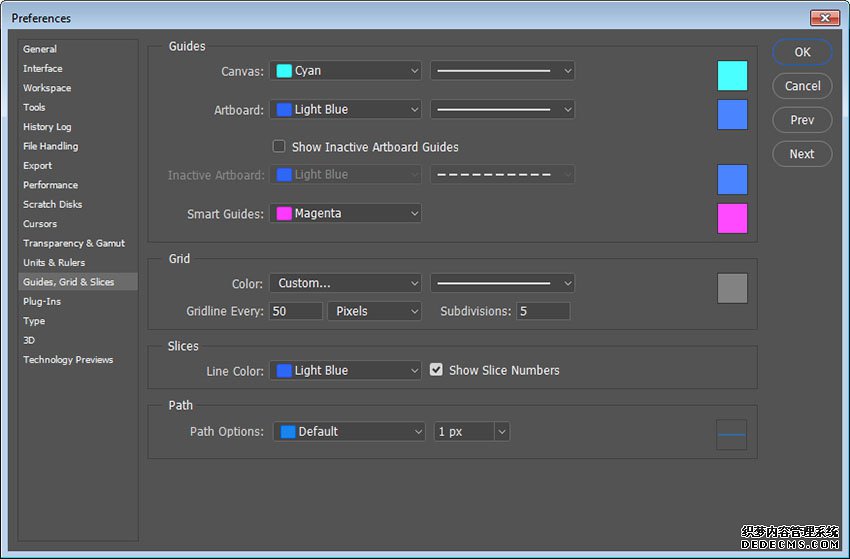Screen dimensions: 850x559
Task: Open the Slices Line Color dropdown
Action: pos(345,370)
